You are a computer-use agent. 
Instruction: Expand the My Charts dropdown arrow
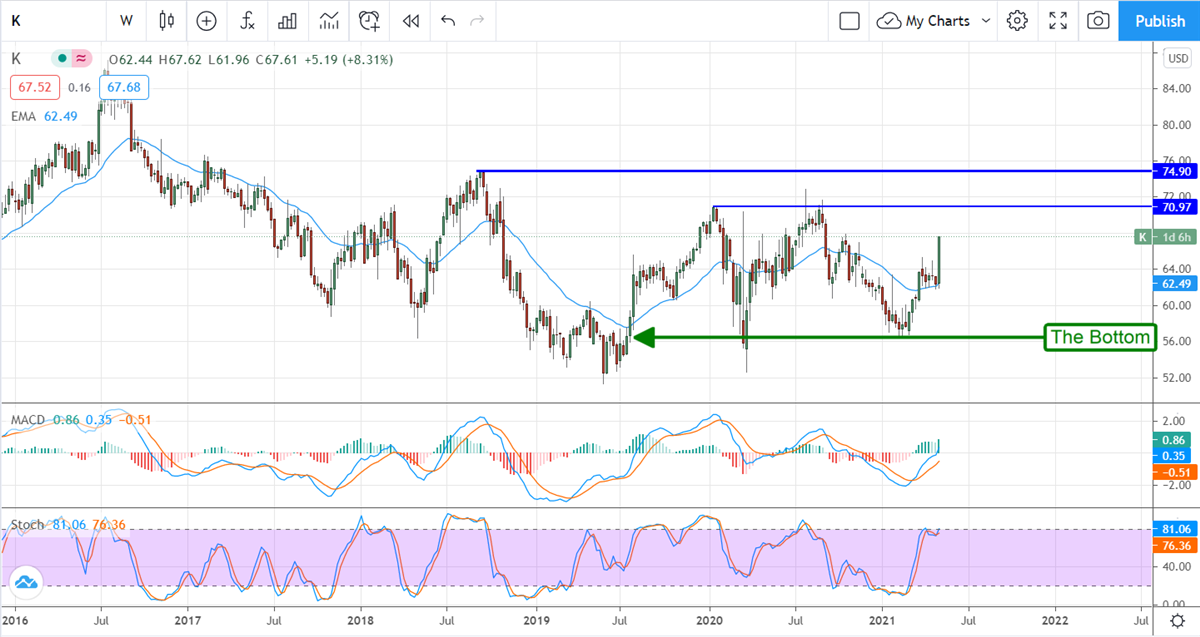986,20
